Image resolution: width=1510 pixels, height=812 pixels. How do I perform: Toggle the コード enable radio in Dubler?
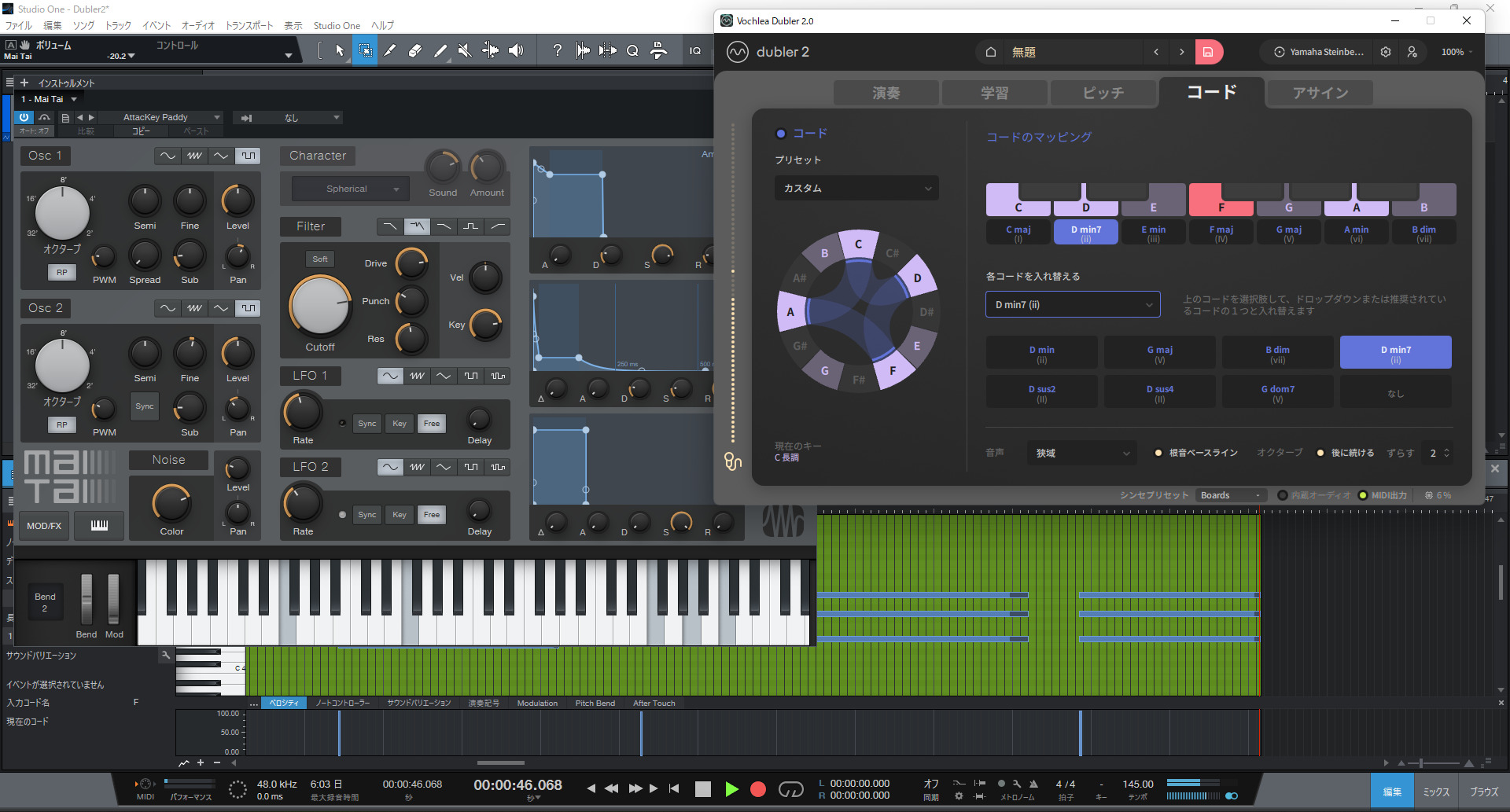coord(781,134)
